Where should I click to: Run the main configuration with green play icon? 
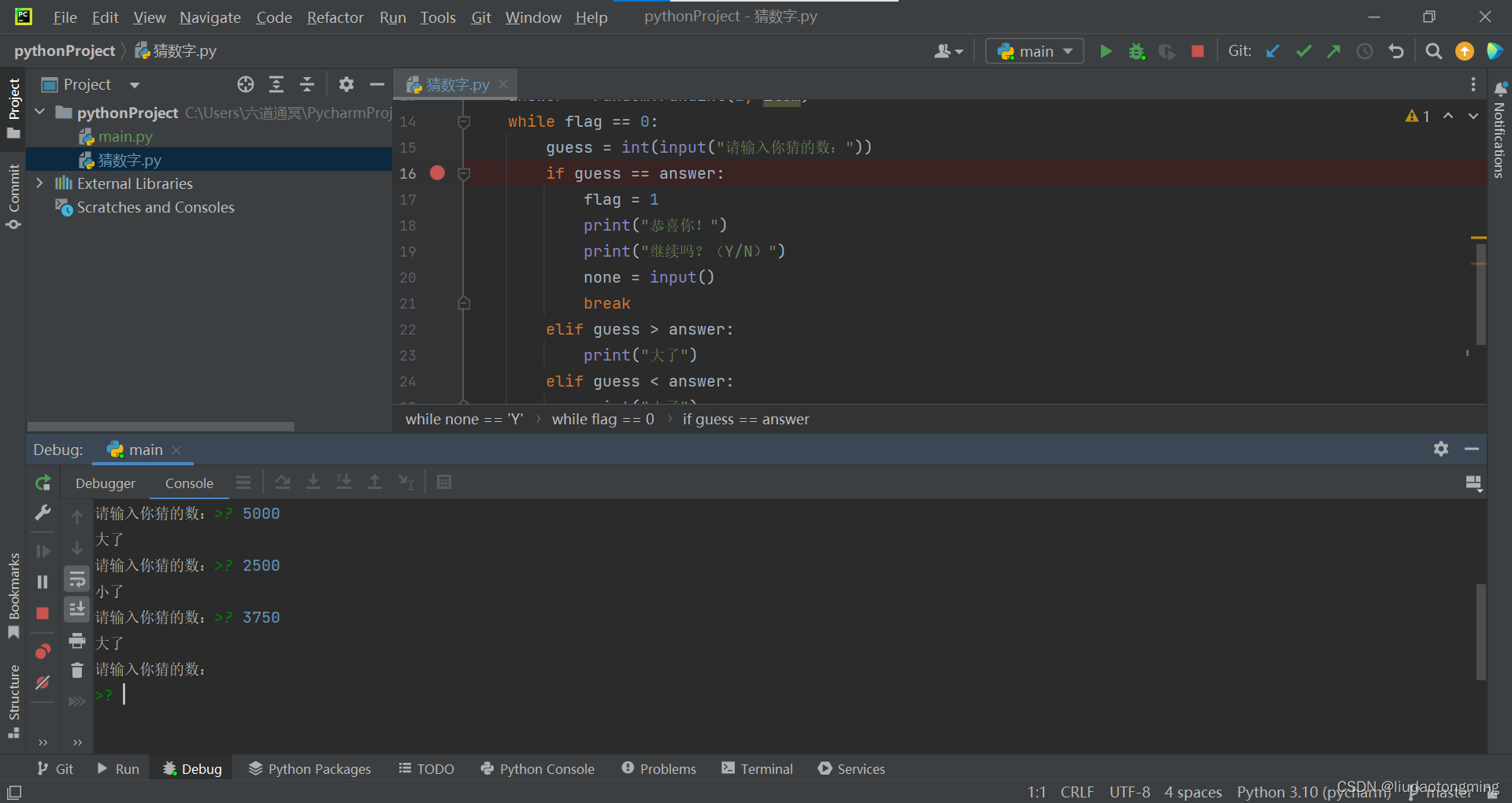click(x=1106, y=51)
